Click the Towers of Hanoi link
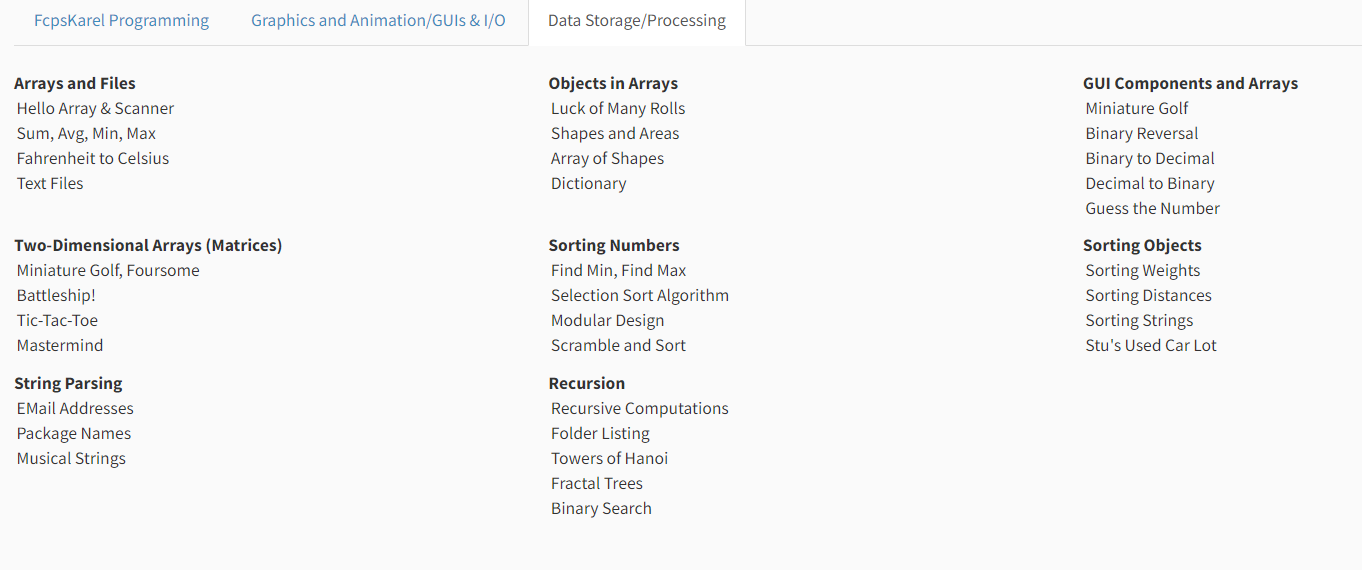Image resolution: width=1362 pixels, height=570 pixels. point(609,458)
